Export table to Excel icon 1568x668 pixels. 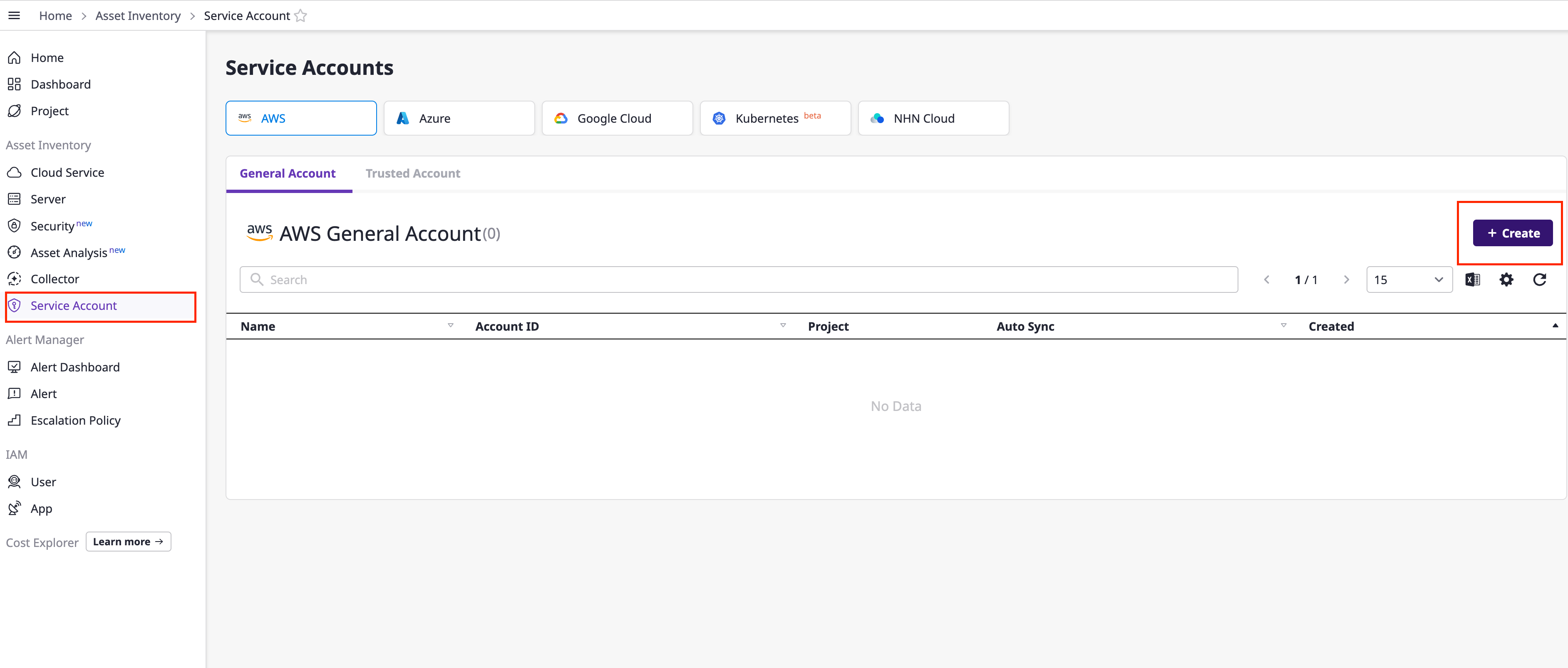tap(1472, 280)
